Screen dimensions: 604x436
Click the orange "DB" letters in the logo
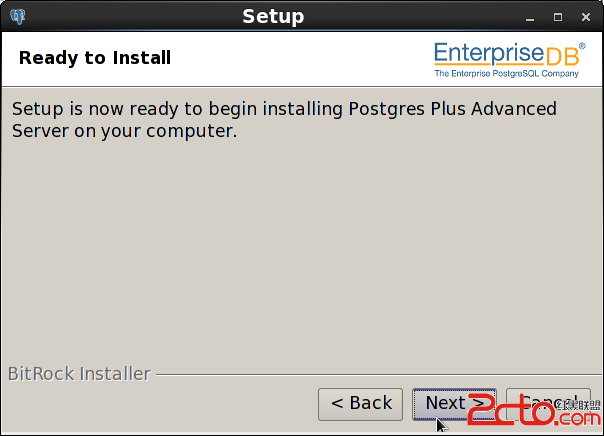coord(562,57)
